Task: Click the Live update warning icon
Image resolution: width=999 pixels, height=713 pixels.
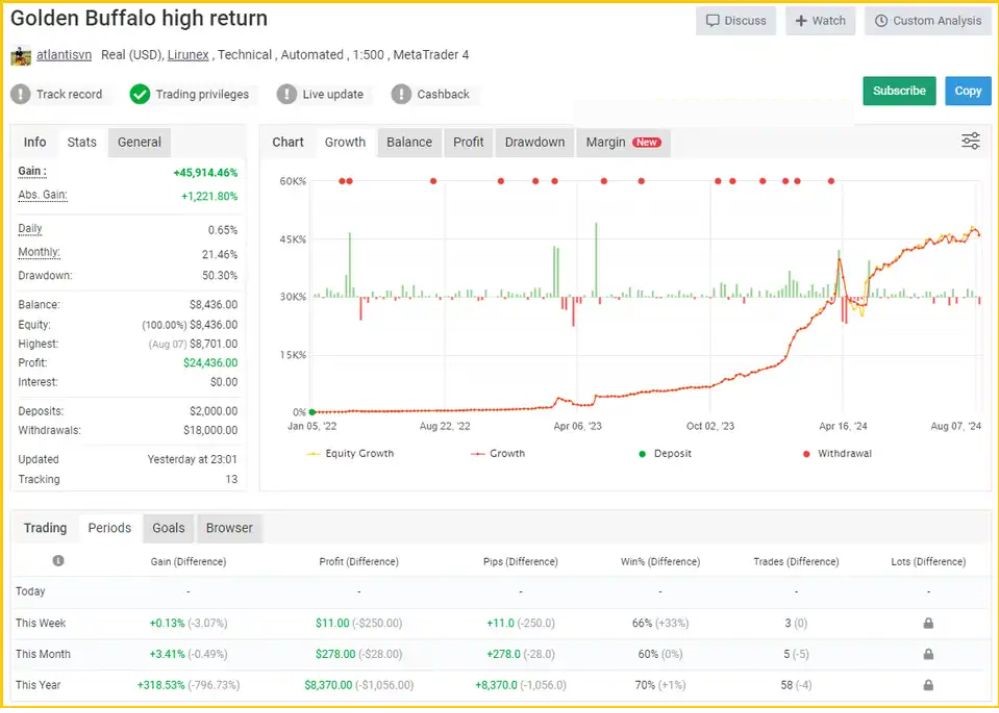Action: click(287, 94)
